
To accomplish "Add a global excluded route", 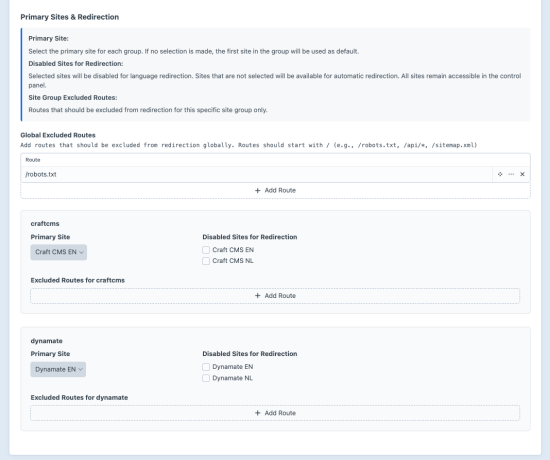I will point(275,191).
